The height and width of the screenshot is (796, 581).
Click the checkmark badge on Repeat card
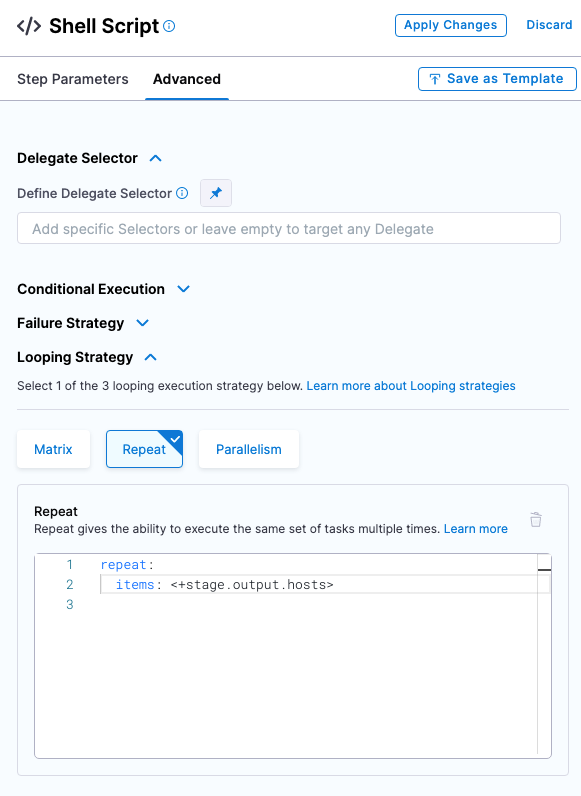[x=175, y=438]
